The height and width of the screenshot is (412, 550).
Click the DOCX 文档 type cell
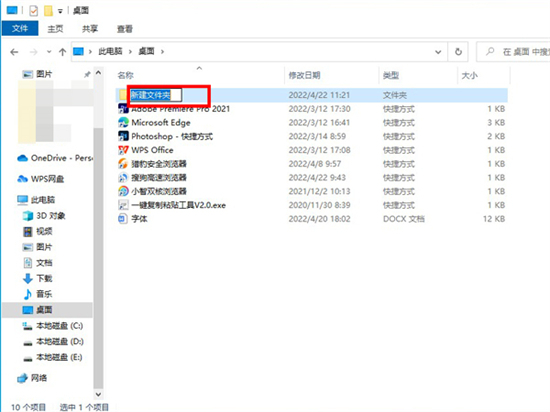click(x=404, y=219)
